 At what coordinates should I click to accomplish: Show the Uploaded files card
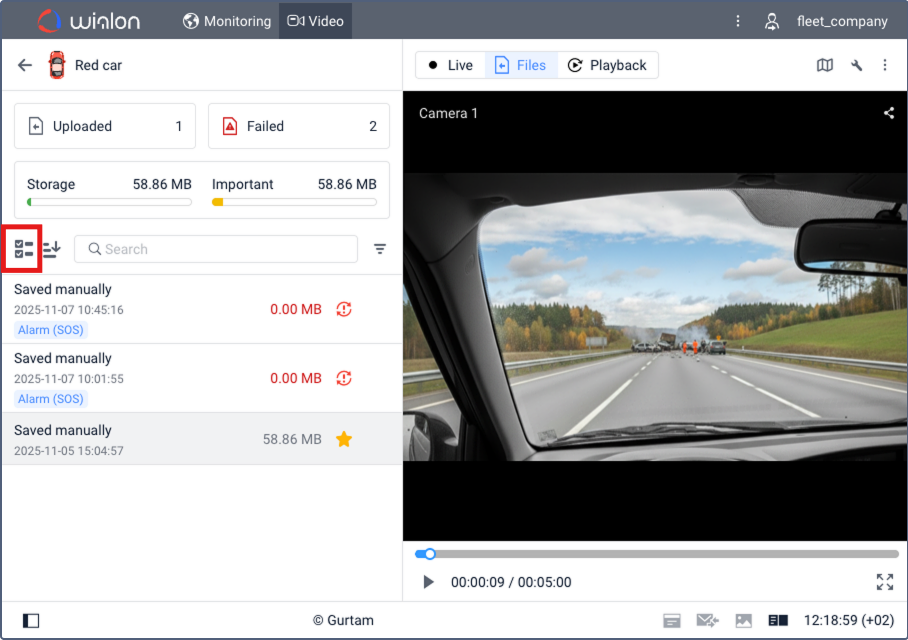(105, 126)
